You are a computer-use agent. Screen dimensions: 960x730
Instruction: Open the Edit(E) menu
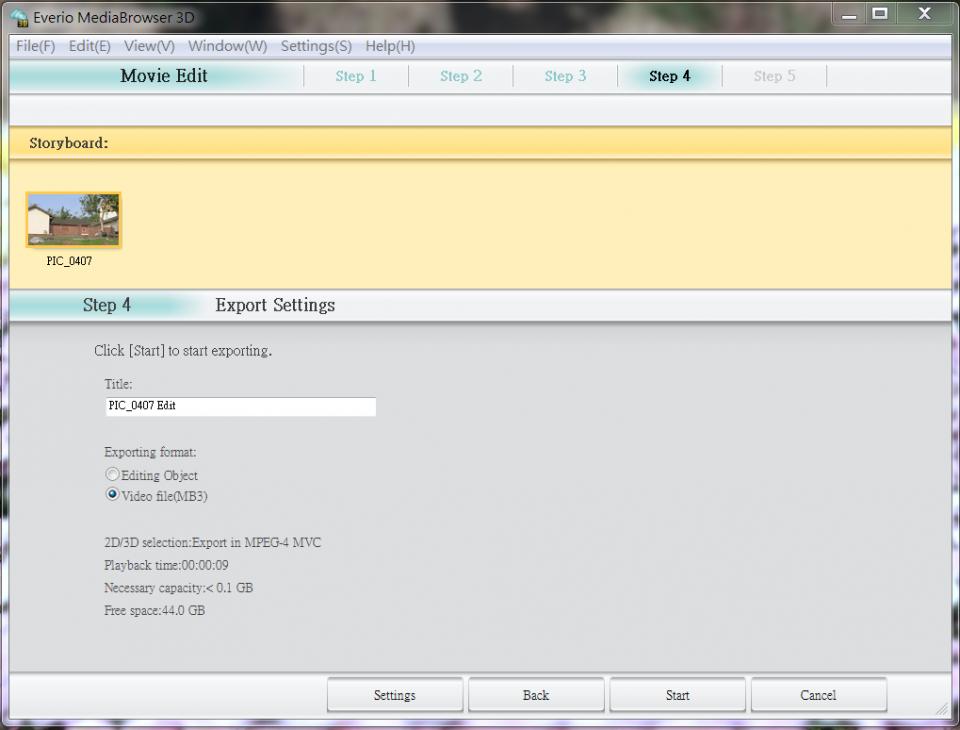[89, 46]
